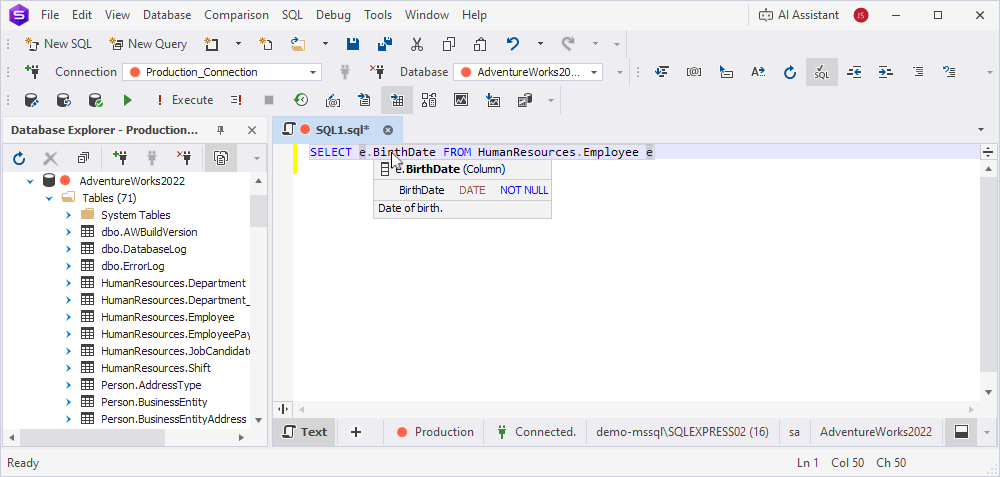The height and width of the screenshot is (477, 1000).
Task: Pin the Database Explorer panel
Action: (221, 130)
